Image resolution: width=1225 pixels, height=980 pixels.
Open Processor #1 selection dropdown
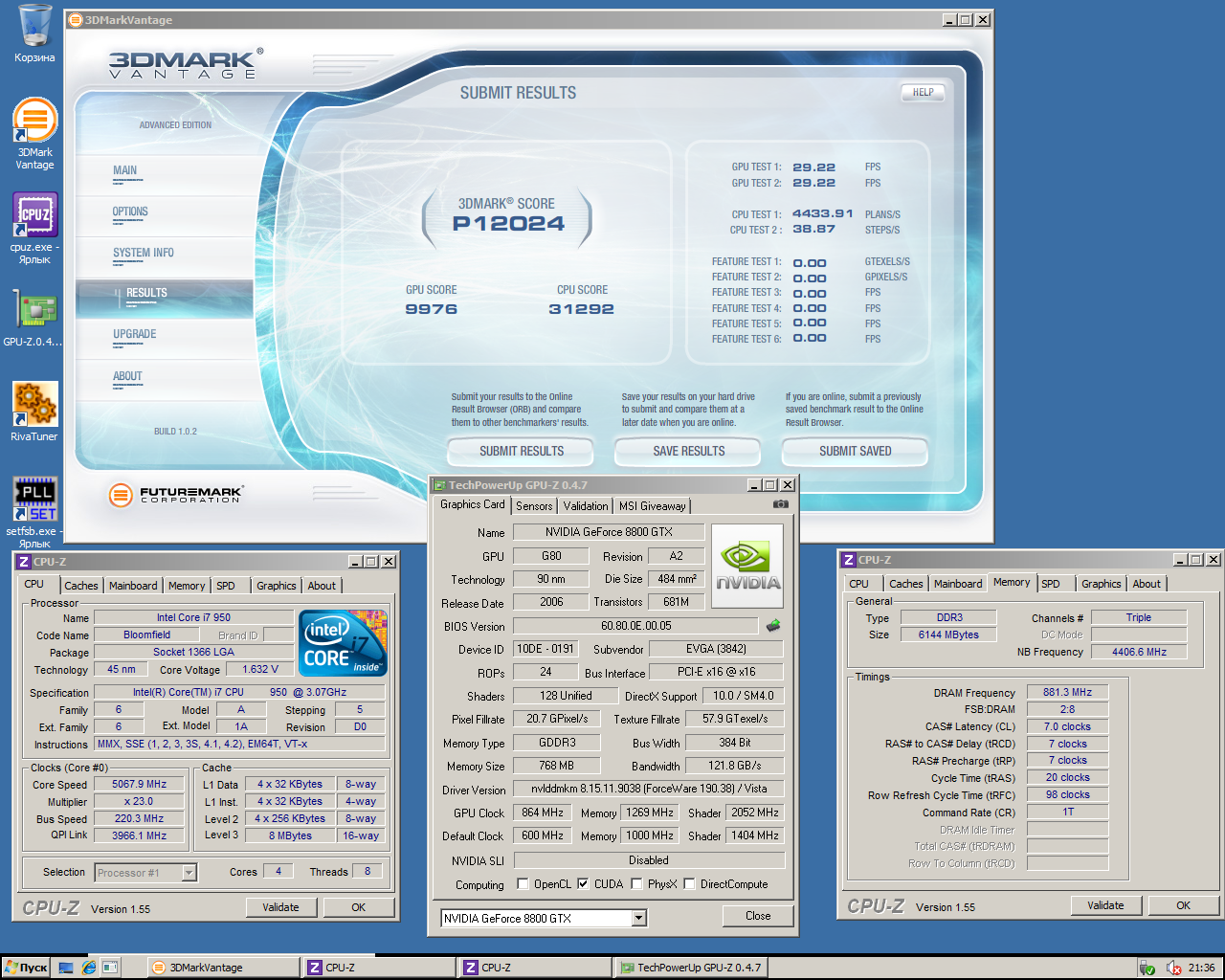point(189,873)
